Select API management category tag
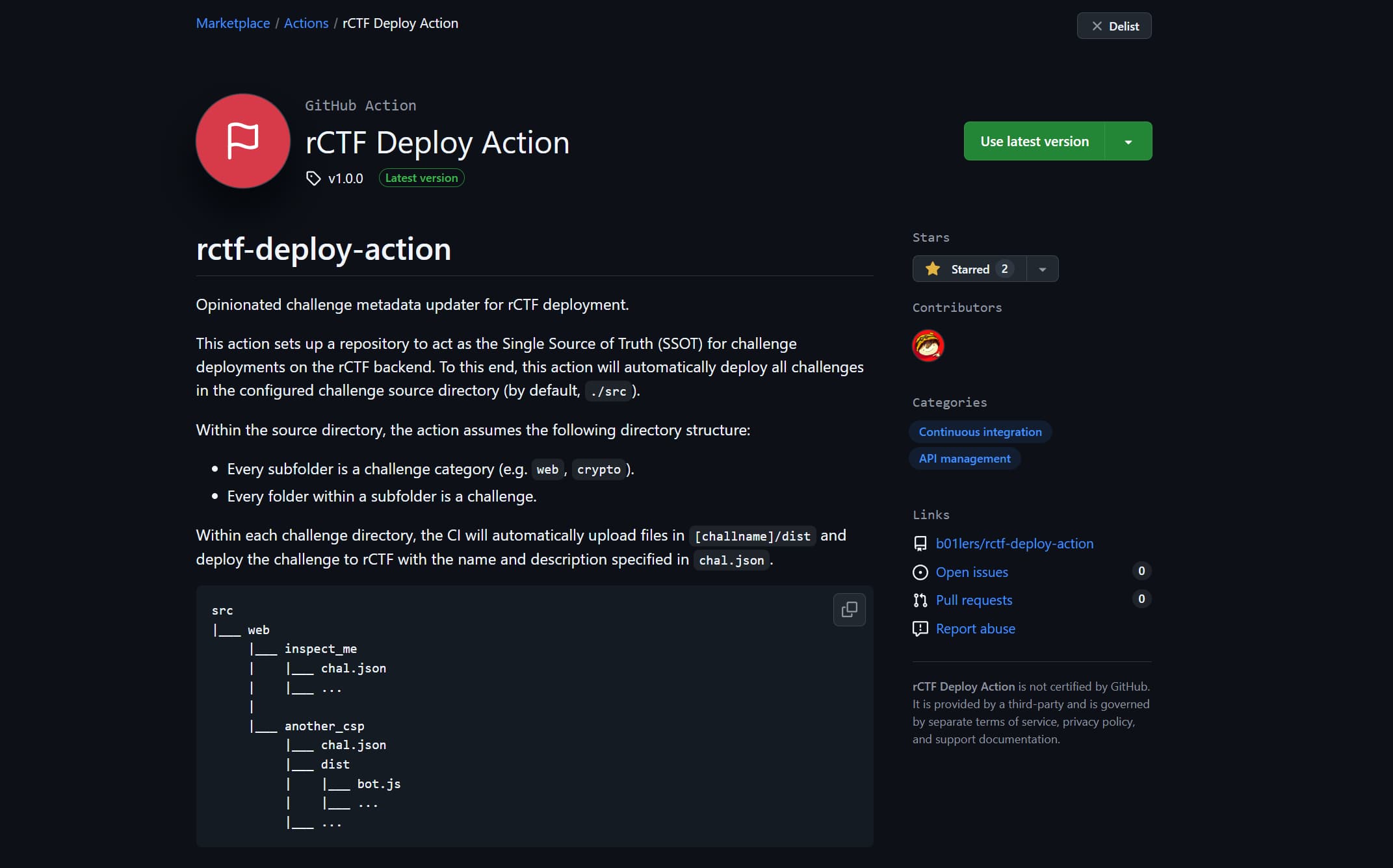Screen dimensions: 1393x868 (965, 459)
